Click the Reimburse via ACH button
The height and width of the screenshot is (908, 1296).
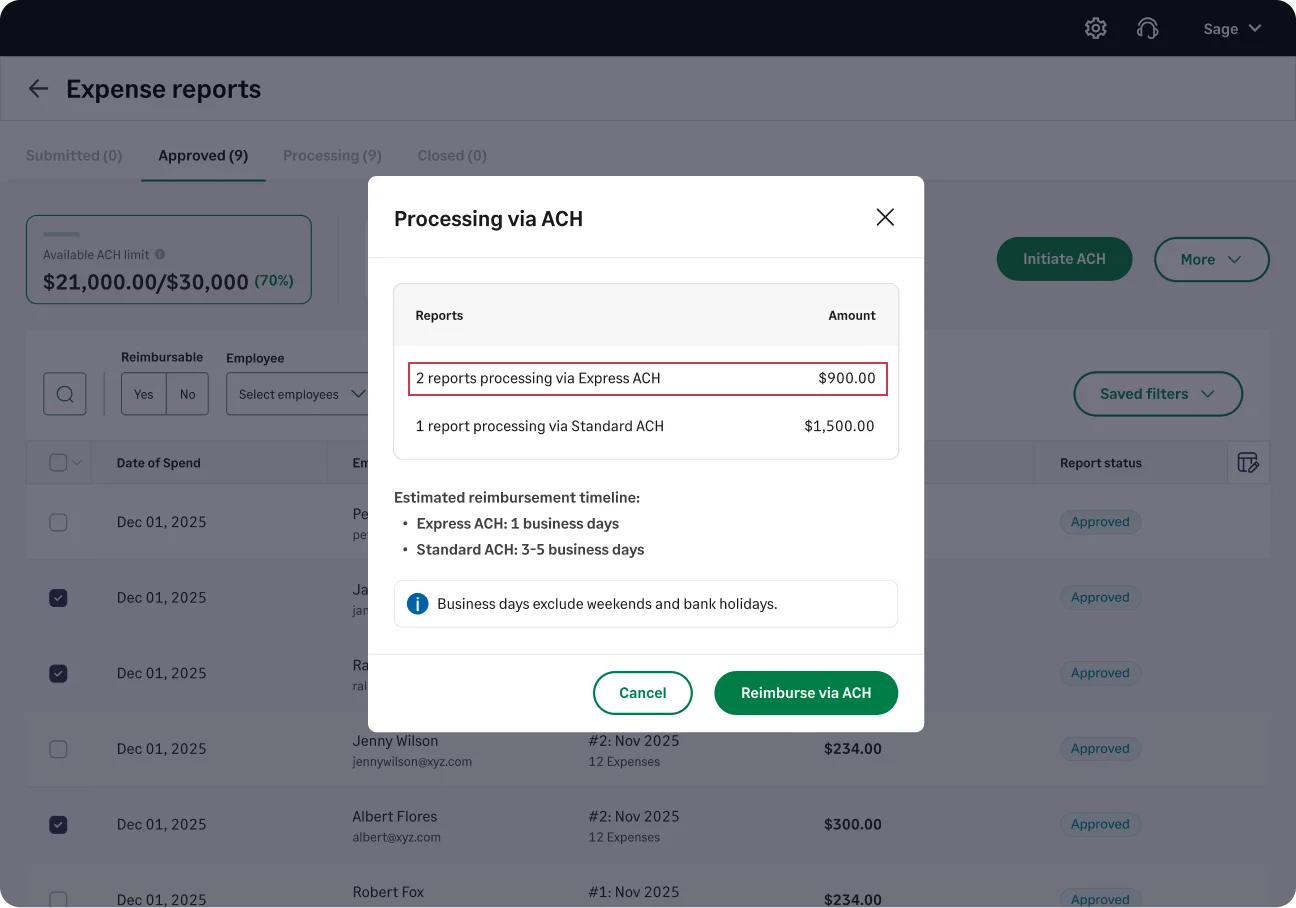[806, 692]
